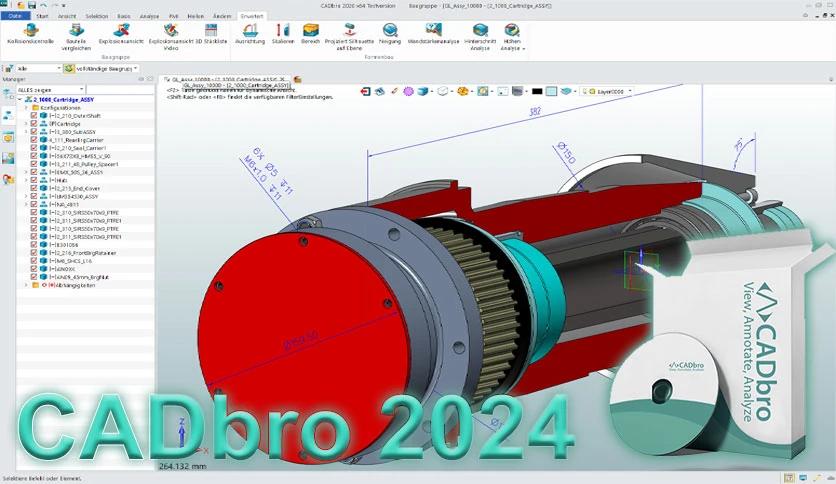Viewport: 836px width, 484px height.
Task: Uncheck the 2_210_OuterShaft part checkbox
Action: [x=34, y=116]
